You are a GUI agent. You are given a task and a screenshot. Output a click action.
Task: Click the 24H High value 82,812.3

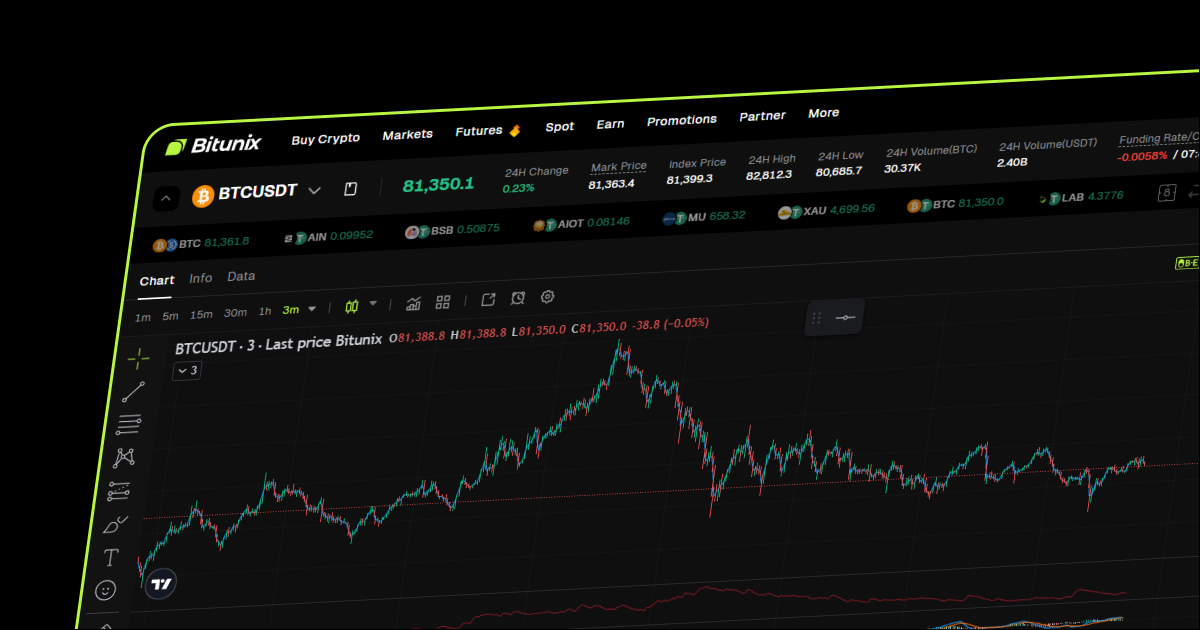tap(769, 175)
